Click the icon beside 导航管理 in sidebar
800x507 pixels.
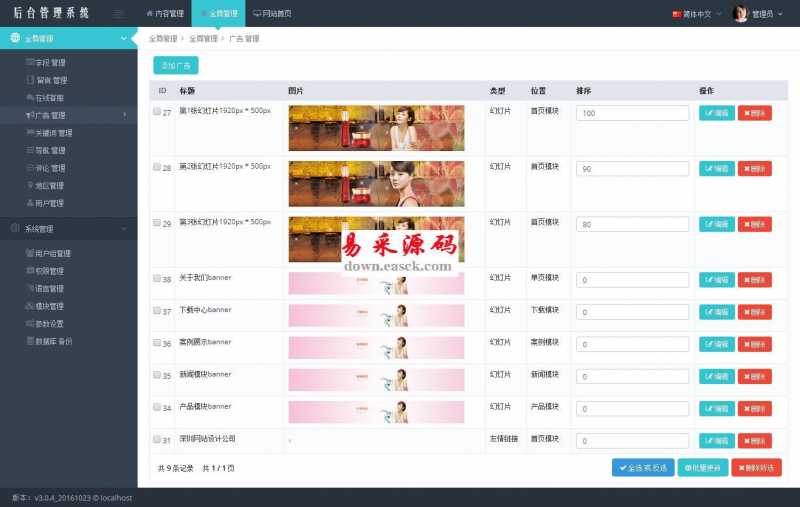(x=30, y=150)
